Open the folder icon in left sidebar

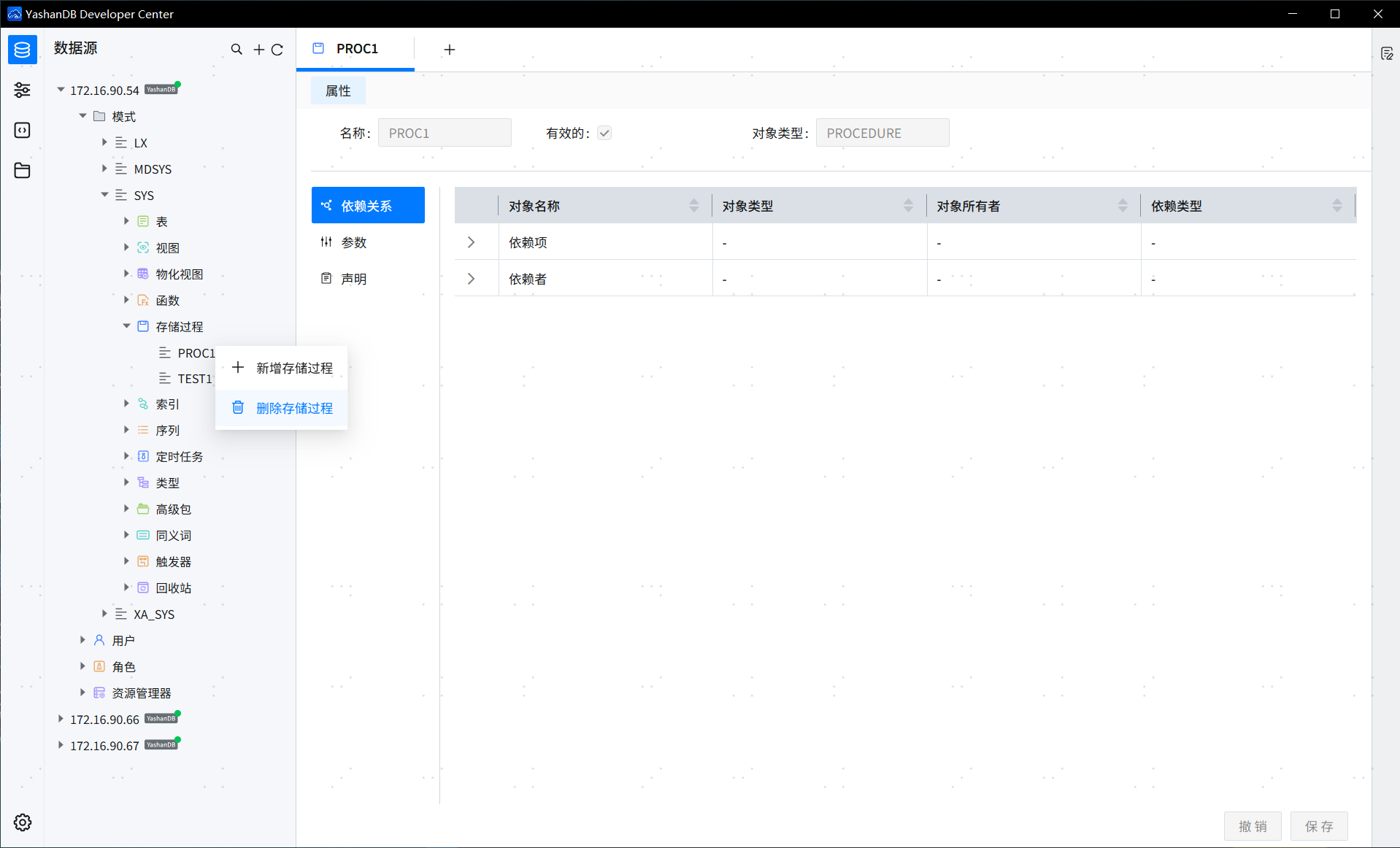[23, 170]
